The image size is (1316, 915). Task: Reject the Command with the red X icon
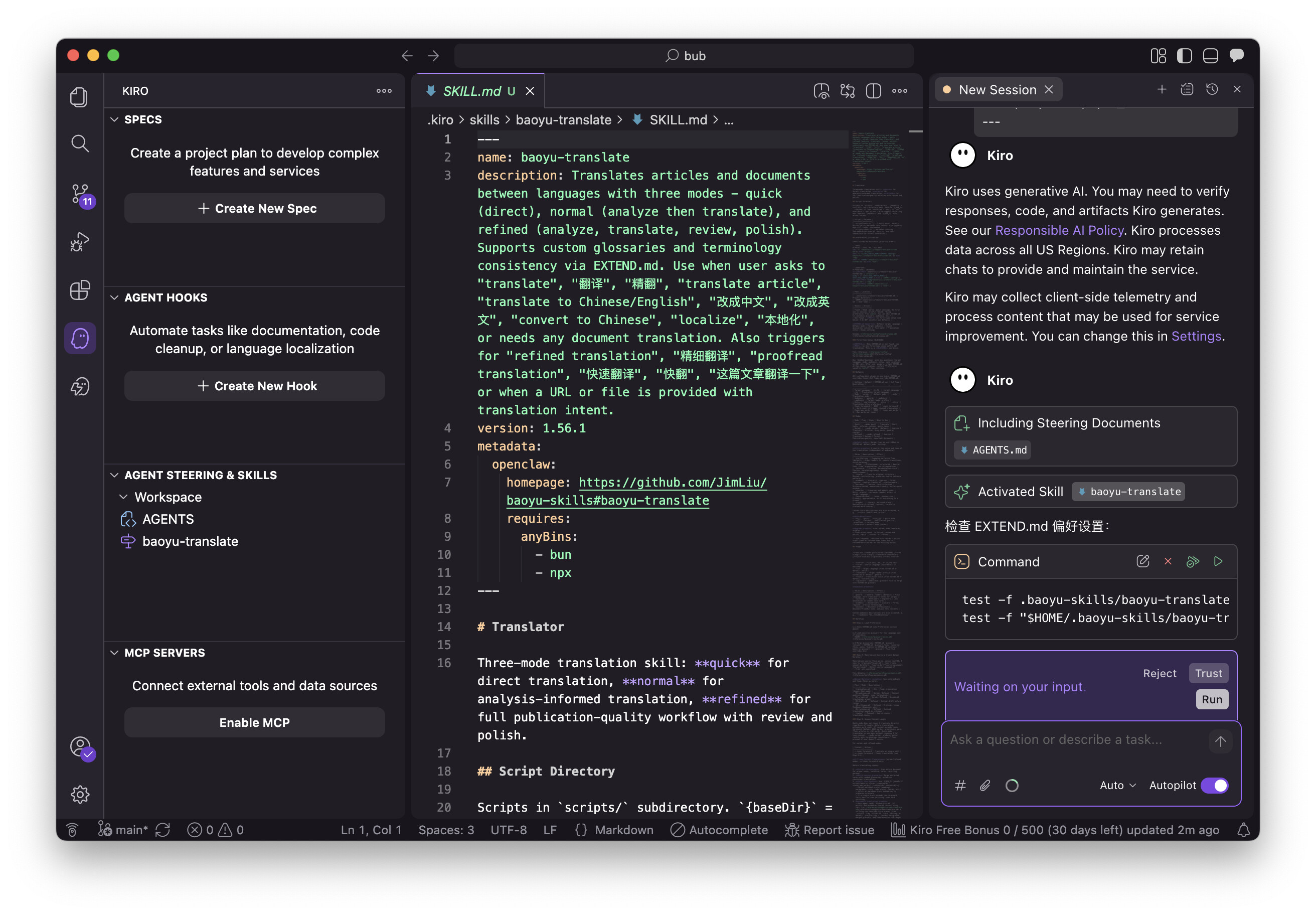[x=1168, y=561]
